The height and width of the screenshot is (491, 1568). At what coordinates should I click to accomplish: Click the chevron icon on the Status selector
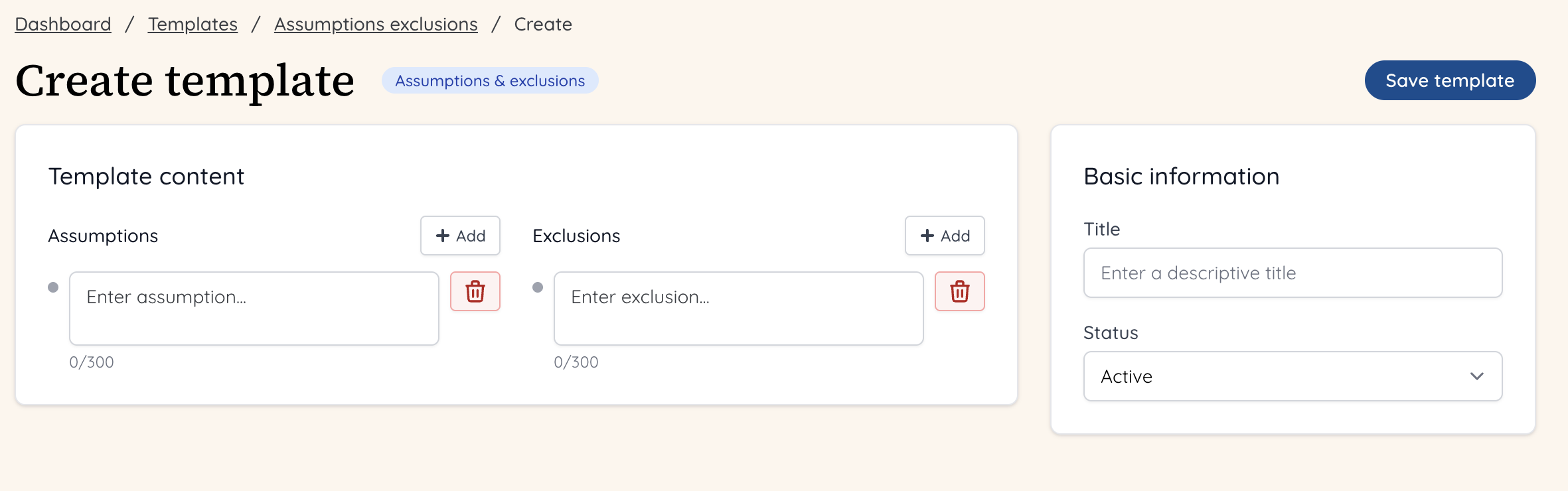(x=1476, y=376)
